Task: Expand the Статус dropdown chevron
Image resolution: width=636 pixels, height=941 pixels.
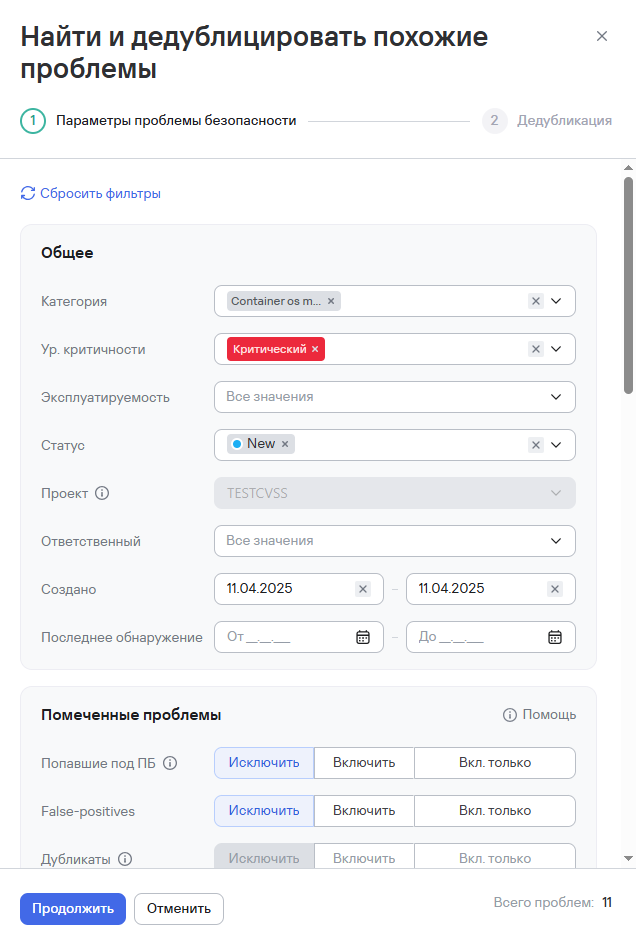Action: pos(556,445)
